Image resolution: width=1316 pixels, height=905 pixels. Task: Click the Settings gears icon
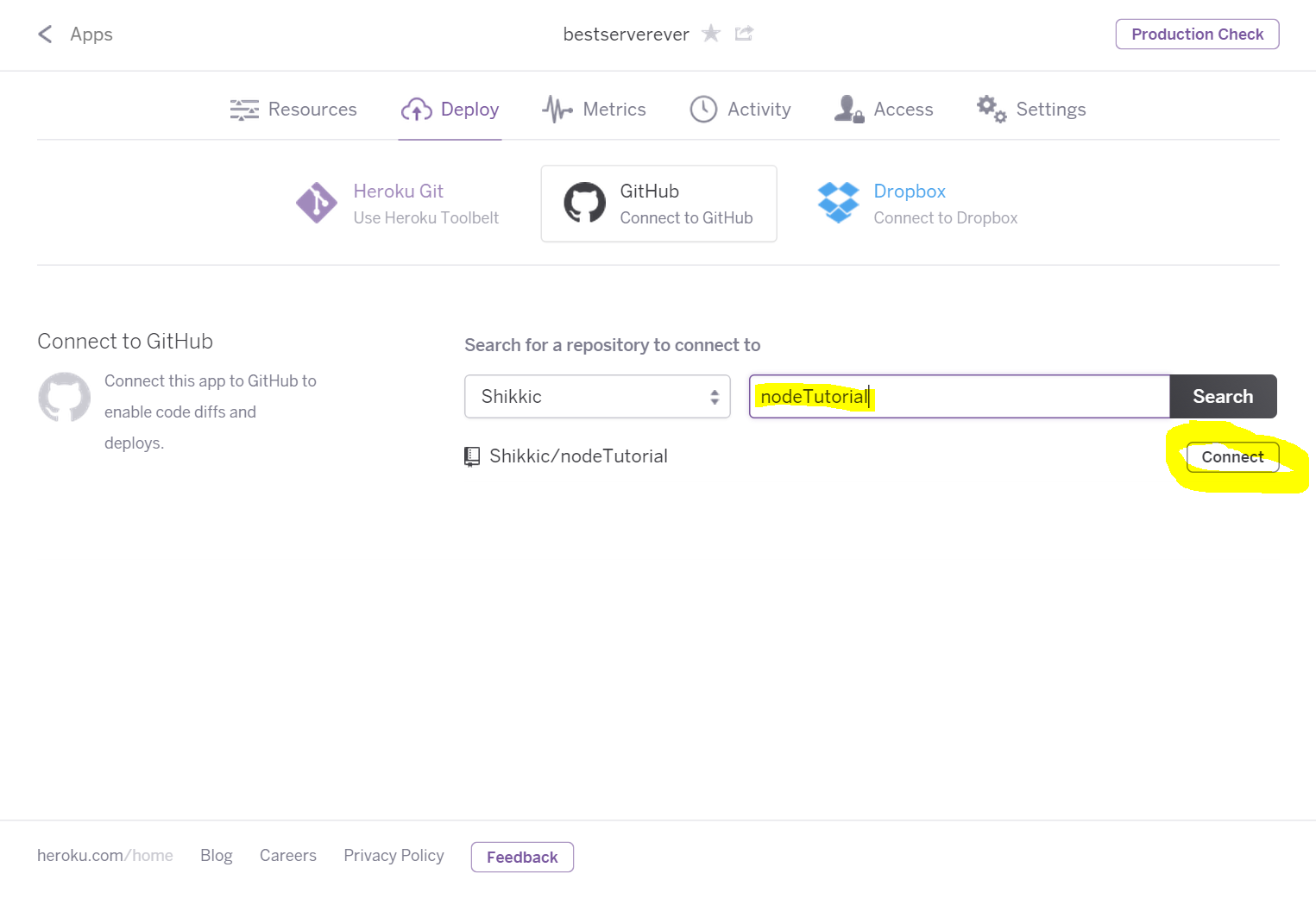pos(992,110)
